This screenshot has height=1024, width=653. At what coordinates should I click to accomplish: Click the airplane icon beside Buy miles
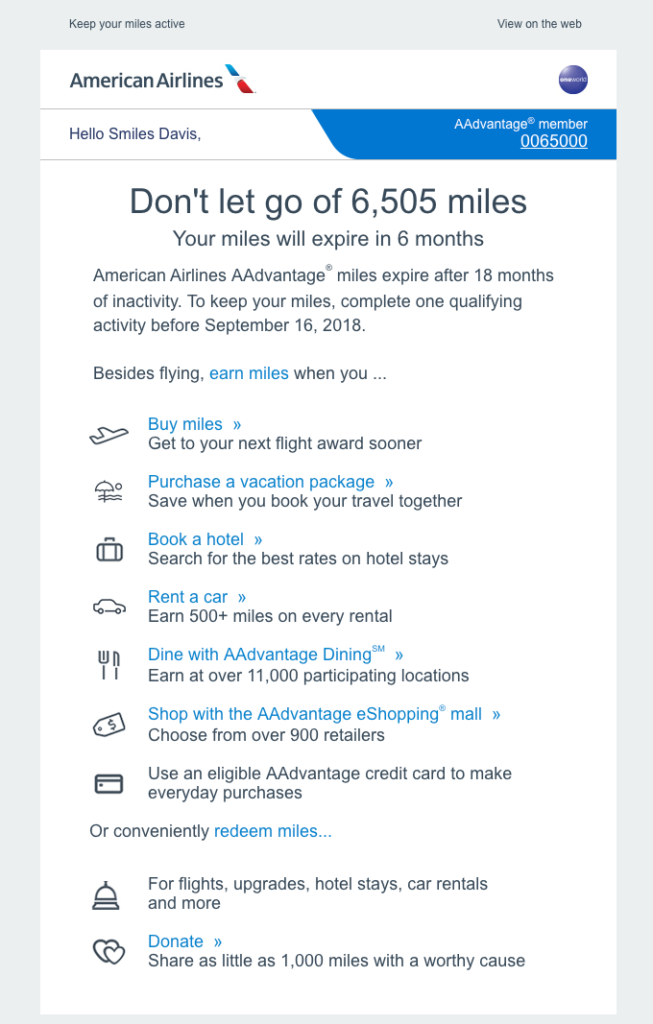[109, 434]
